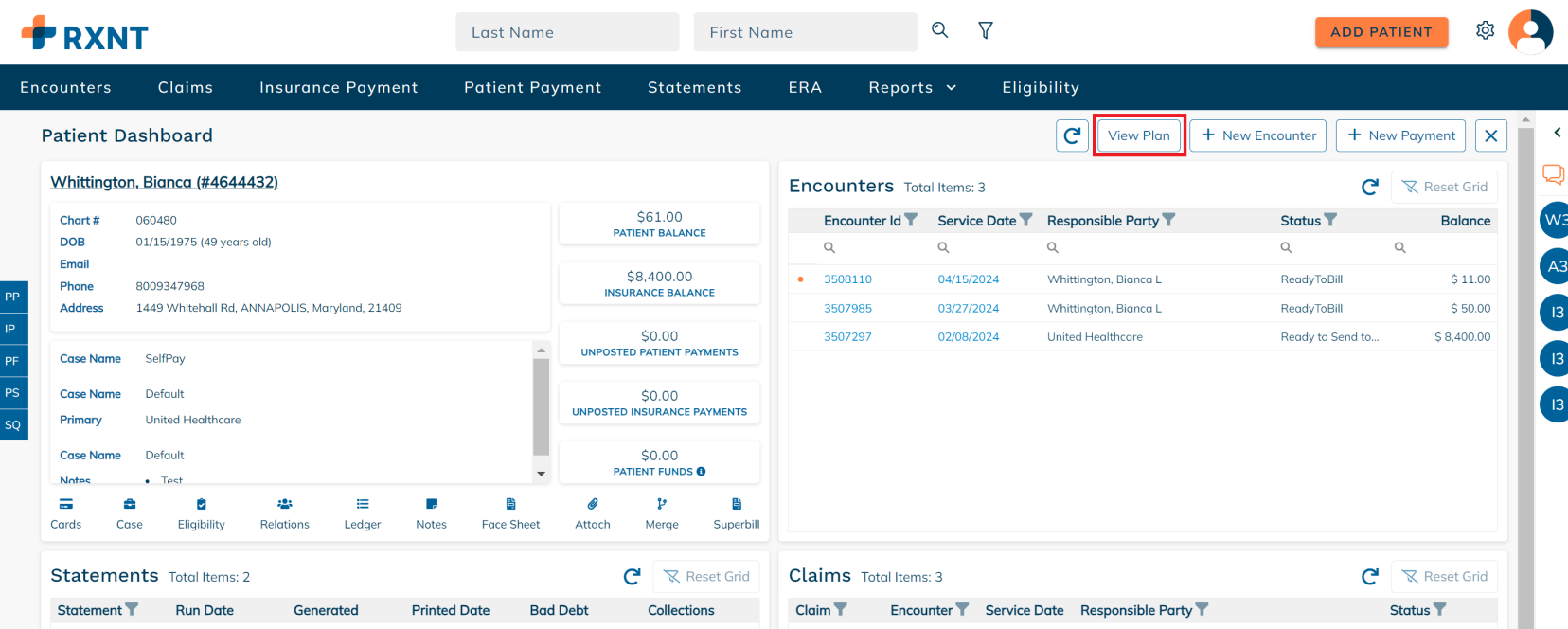Go to the Claims tab
Image resolution: width=1568 pixels, height=629 pixels.
(186, 88)
